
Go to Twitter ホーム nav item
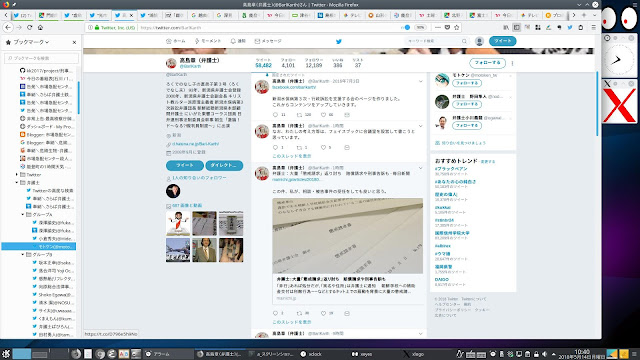176,41
